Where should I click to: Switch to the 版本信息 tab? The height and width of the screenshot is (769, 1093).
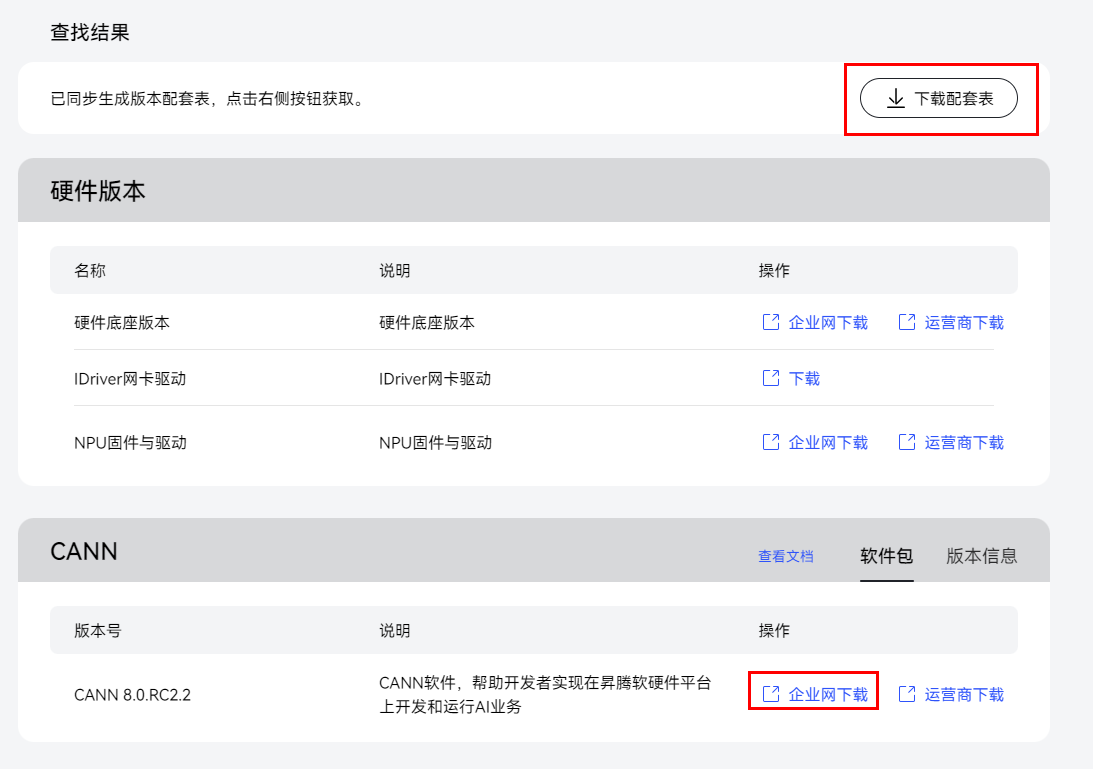pos(981,556)
